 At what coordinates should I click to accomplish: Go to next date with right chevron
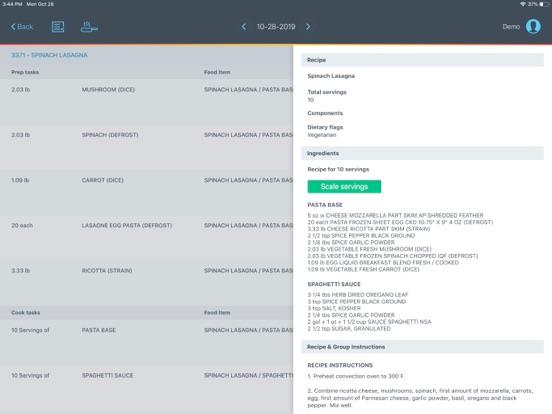pyautogui.click(x=308, y=27)
